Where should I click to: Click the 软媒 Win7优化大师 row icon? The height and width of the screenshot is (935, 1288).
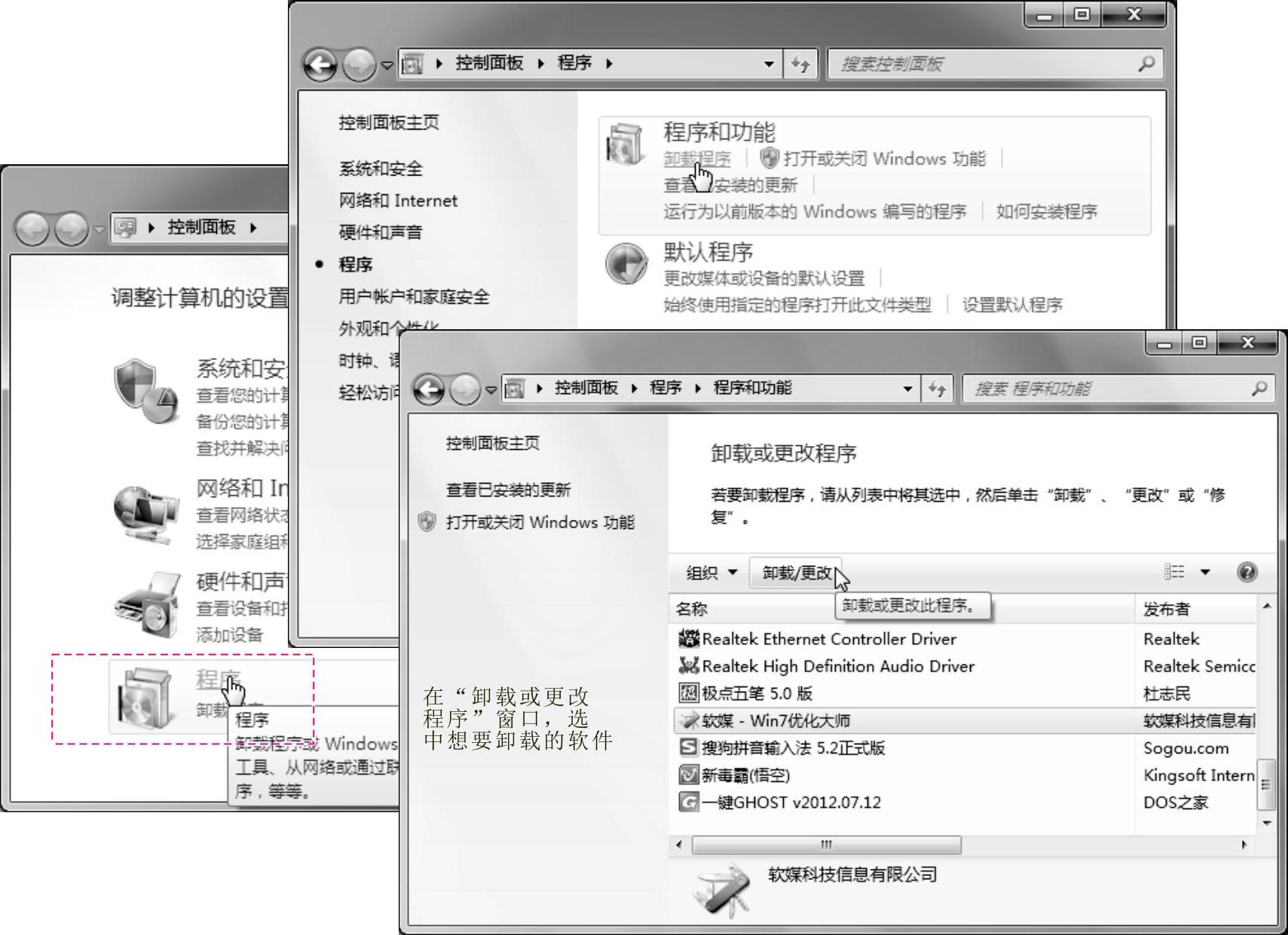pos(689,720)
